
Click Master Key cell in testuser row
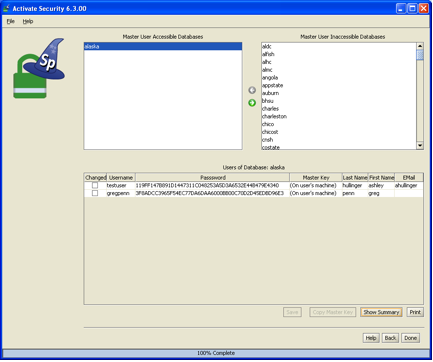click(x=316, y=185)
